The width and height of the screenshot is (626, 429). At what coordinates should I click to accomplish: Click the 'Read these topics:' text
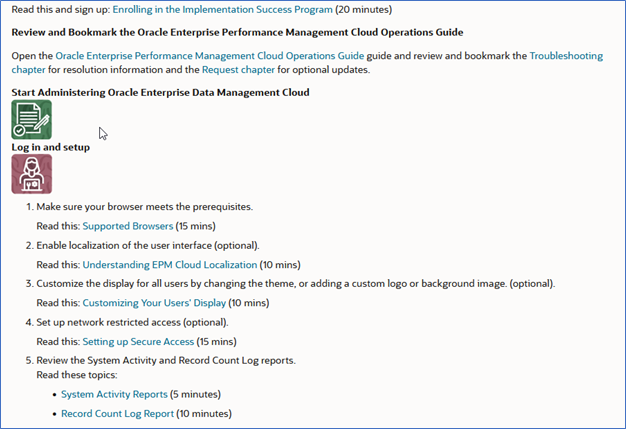pyautogui.click(x=77, y=375)
